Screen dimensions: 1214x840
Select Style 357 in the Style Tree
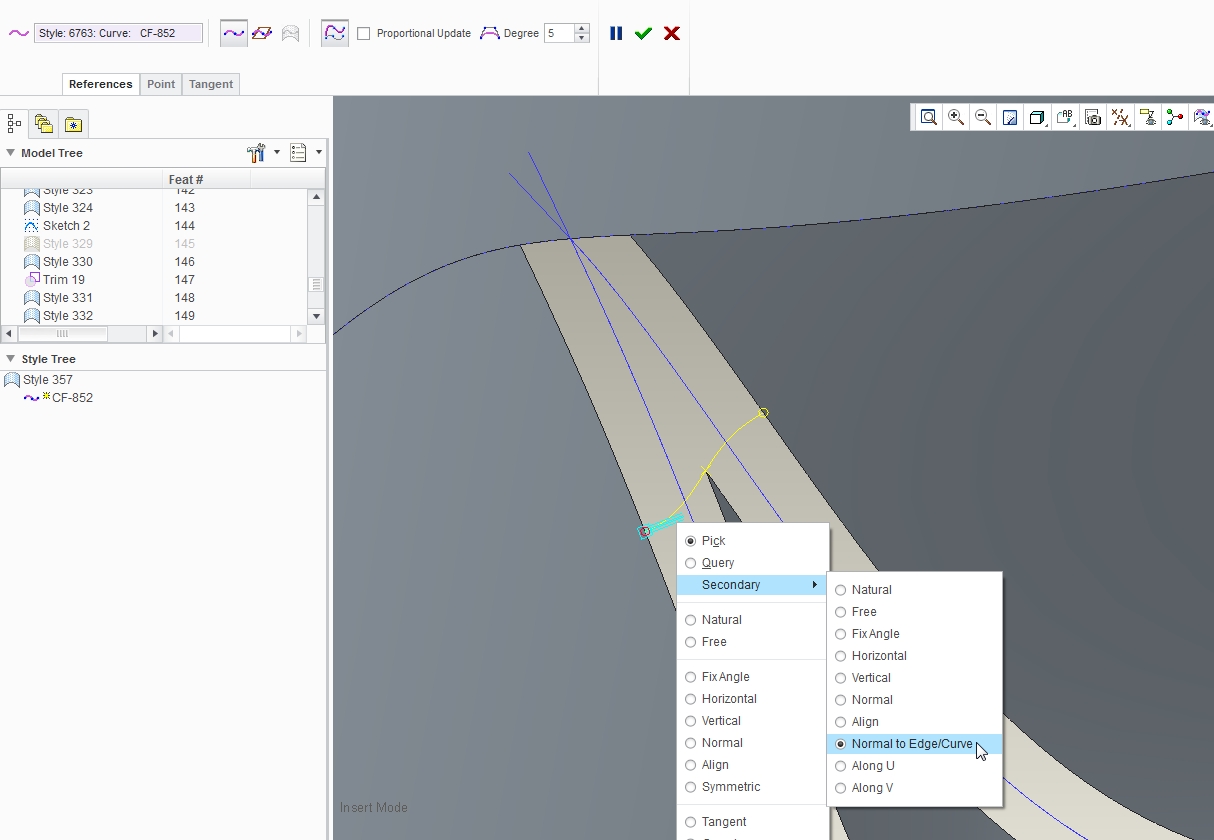(47, 380)
